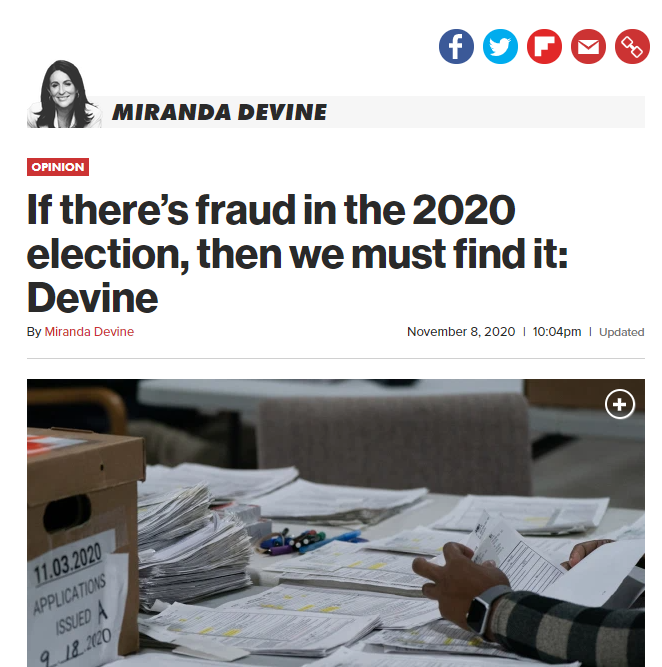Select the November 8, 2020 publish date
The image size is (662, 667).
pos(461,332)
